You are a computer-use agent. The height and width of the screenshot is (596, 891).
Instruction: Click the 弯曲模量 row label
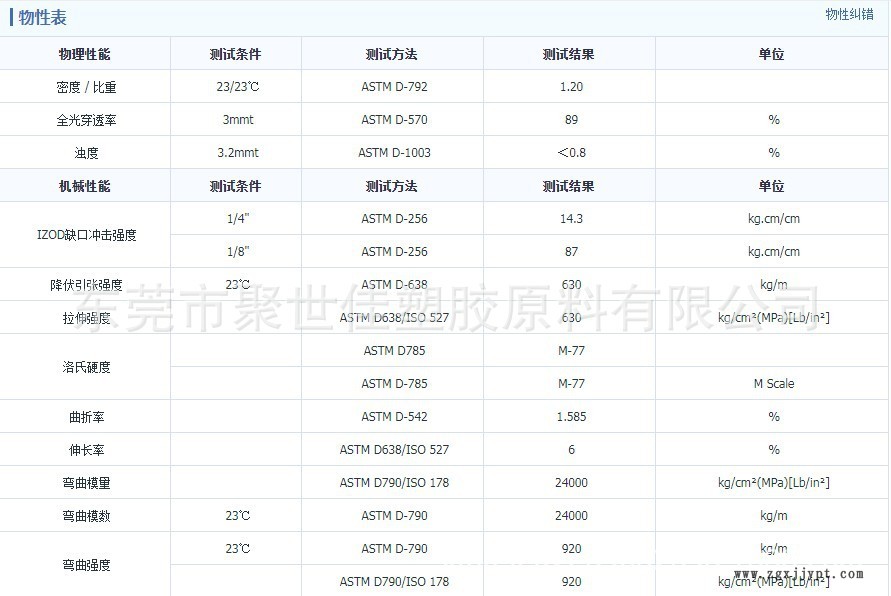point(85,482)
